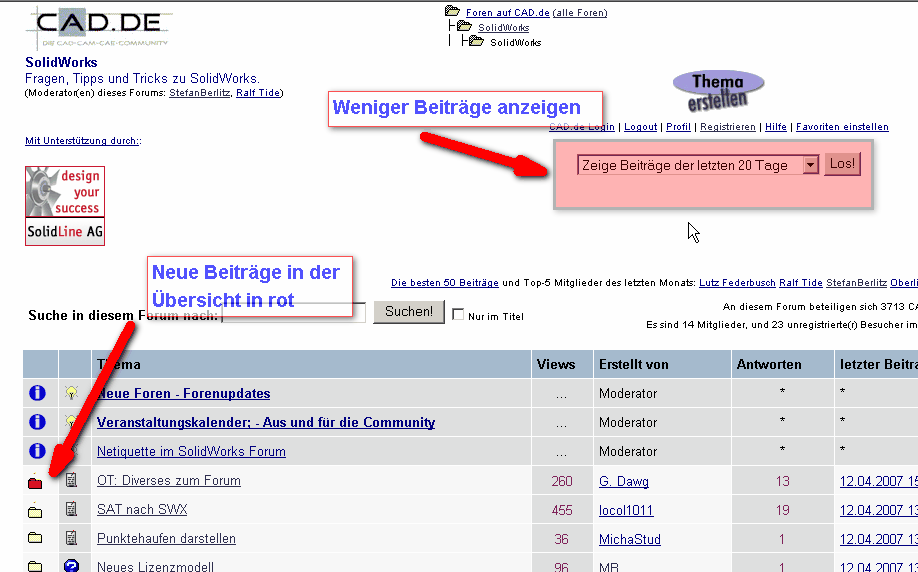Open MichaStud author profile
918x572 pixels.
click(629, 539)
